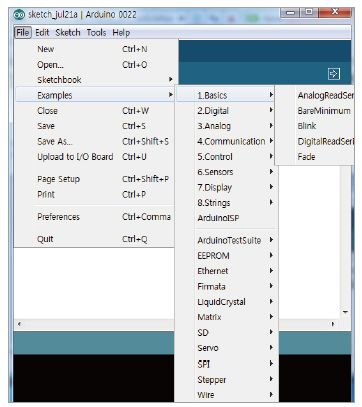
Task: Select Save As... menu item
Action: pyautogui.click(x=95, y=141)
